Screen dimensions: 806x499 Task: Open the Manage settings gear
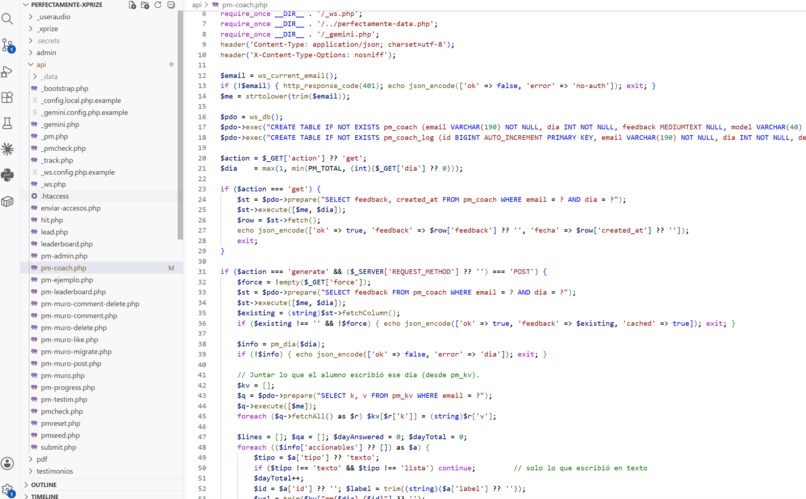(x=7, y=490)
